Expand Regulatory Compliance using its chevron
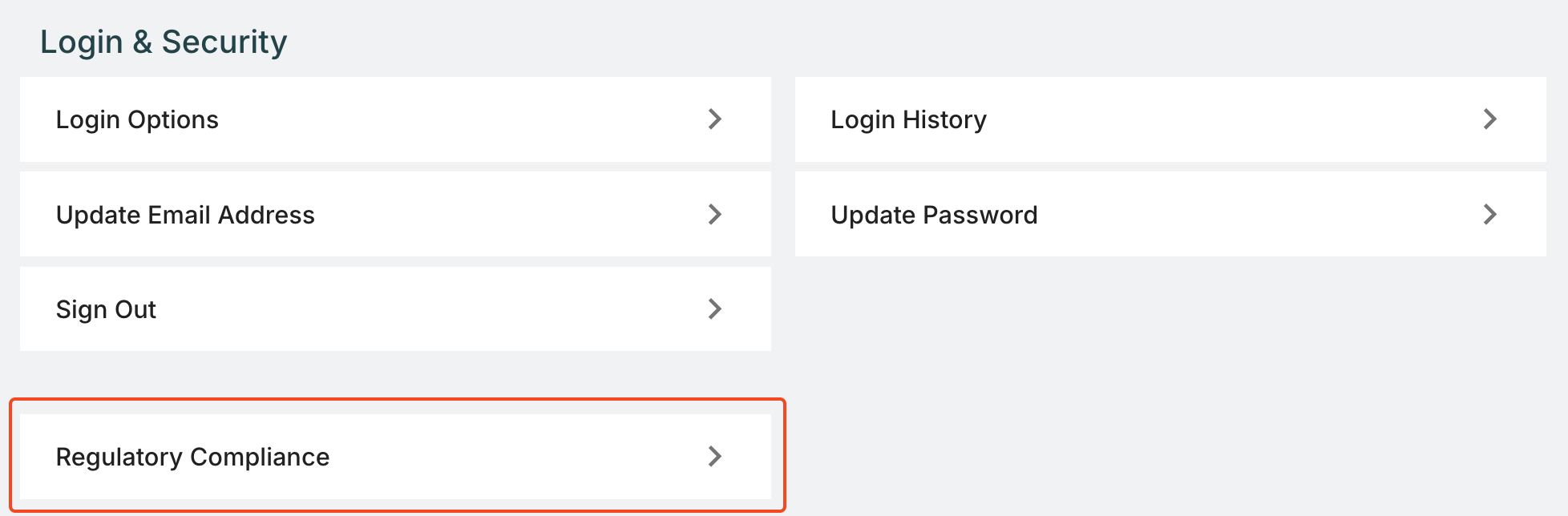Screen dimensions: 1568x516 pos(715,457)
